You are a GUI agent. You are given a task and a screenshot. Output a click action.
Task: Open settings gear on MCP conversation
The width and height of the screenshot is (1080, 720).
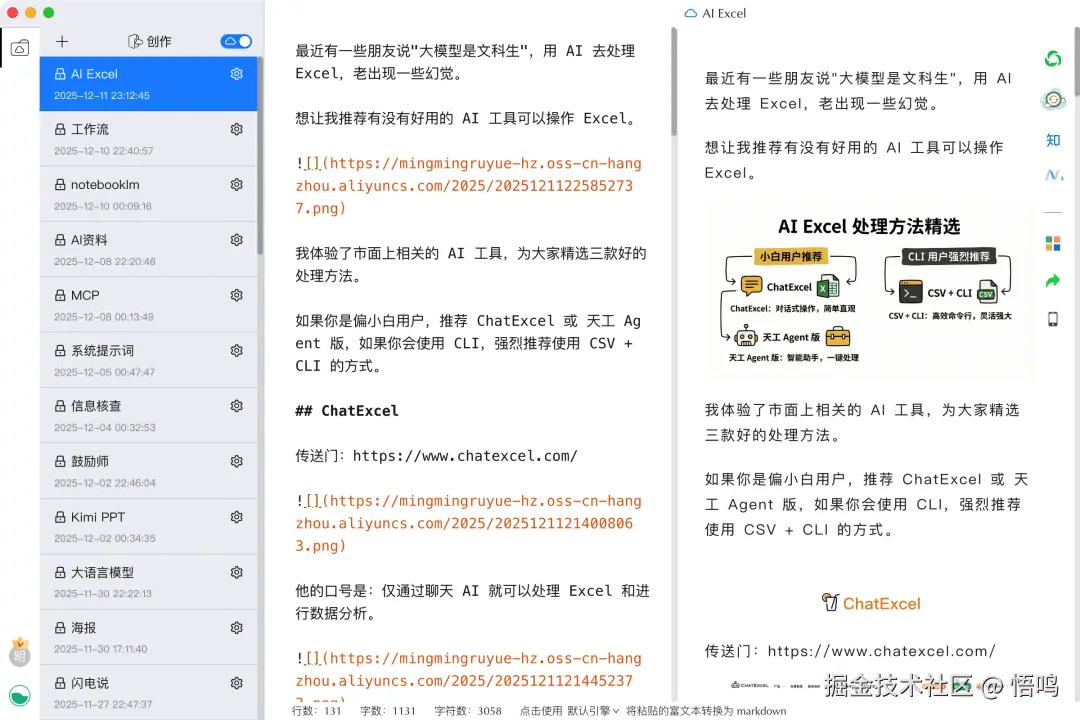click(236, 295)
